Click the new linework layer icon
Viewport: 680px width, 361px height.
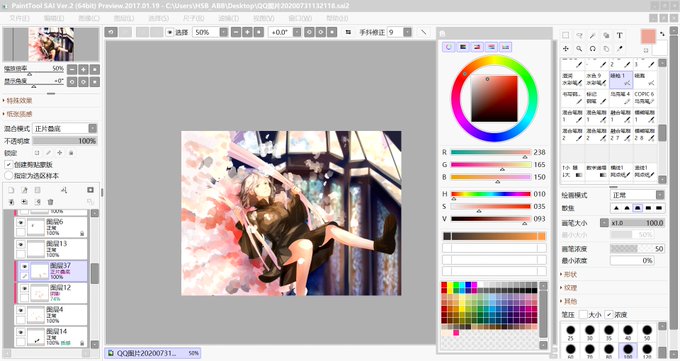(24, 190)
